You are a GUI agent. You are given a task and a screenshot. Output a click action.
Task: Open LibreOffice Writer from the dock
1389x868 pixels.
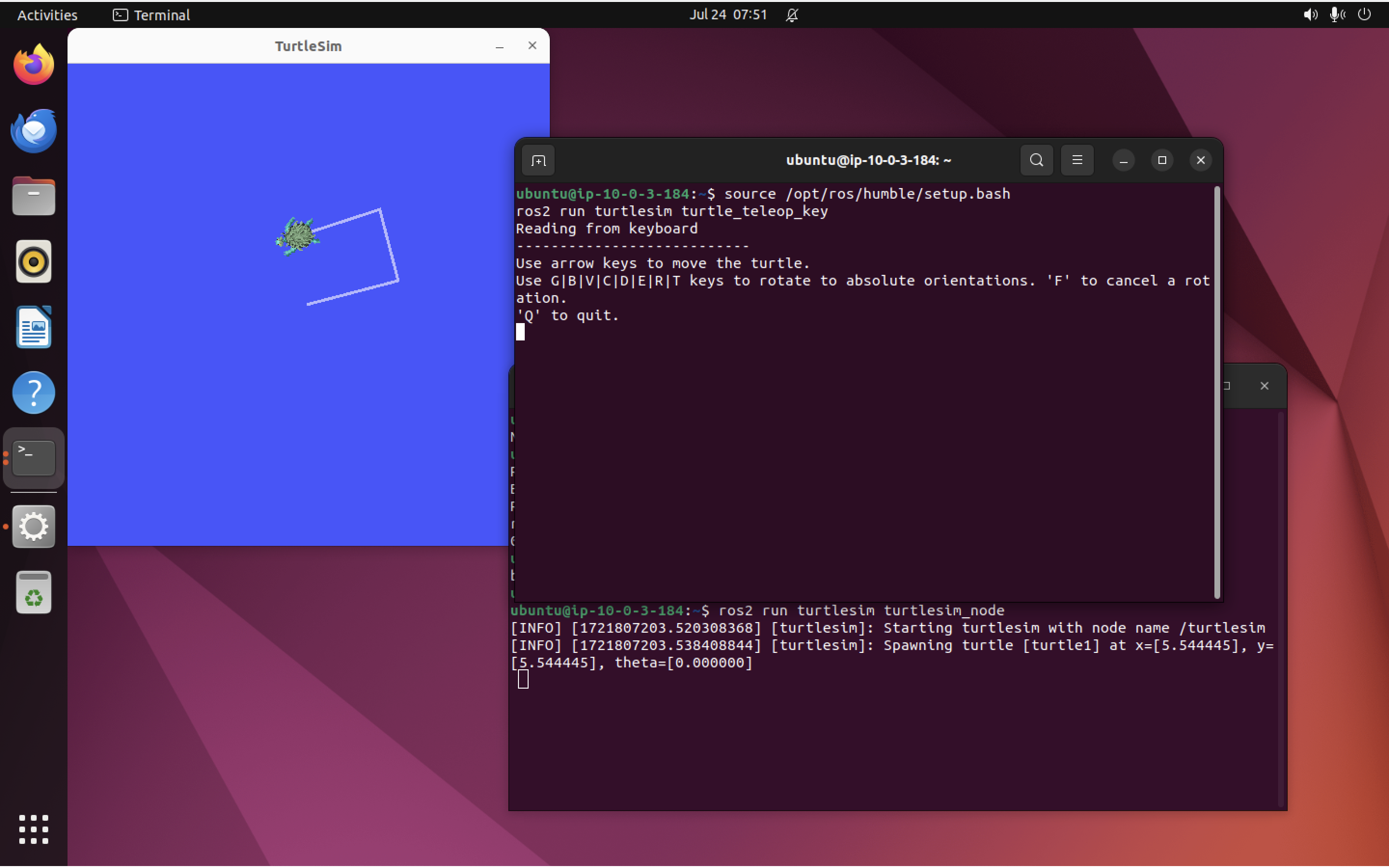tap(33, 327)
